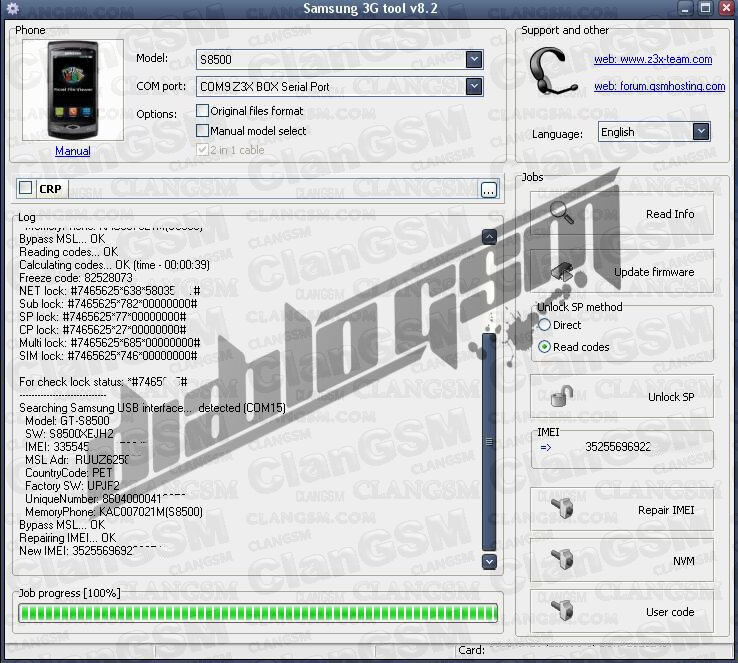
Task: Enable Manual model select checkbox
Action: pyautogui.click(x=202, y=130)
